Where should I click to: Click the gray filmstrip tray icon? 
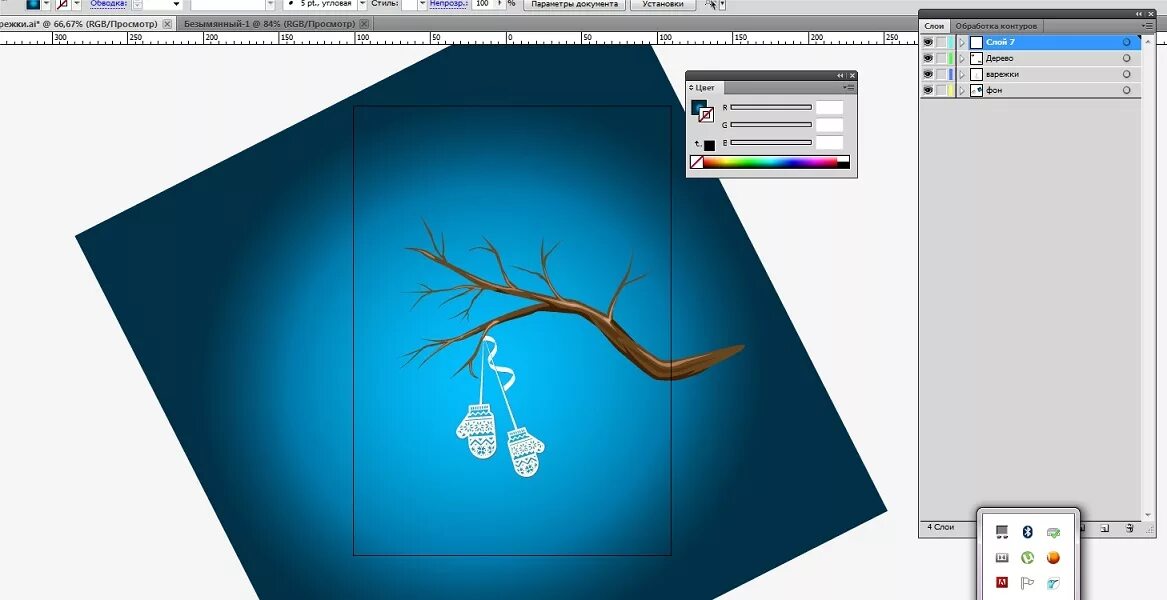tap(1002, 557)
